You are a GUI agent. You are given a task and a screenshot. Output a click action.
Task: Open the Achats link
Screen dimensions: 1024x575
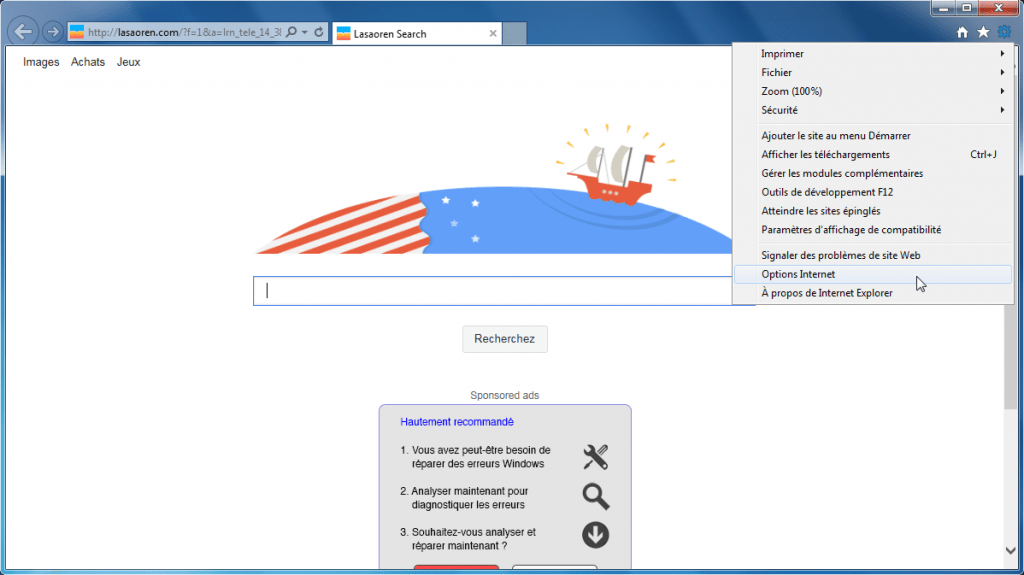88,62
